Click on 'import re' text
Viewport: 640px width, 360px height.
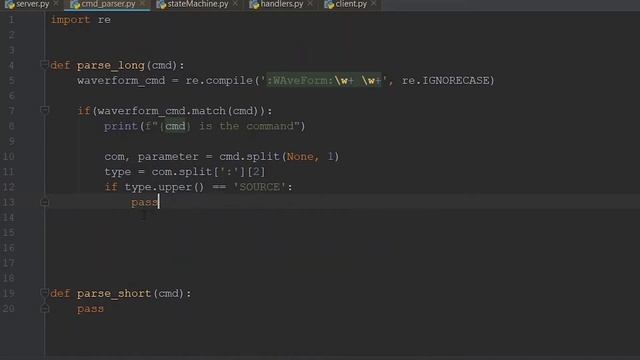[80, 20]
